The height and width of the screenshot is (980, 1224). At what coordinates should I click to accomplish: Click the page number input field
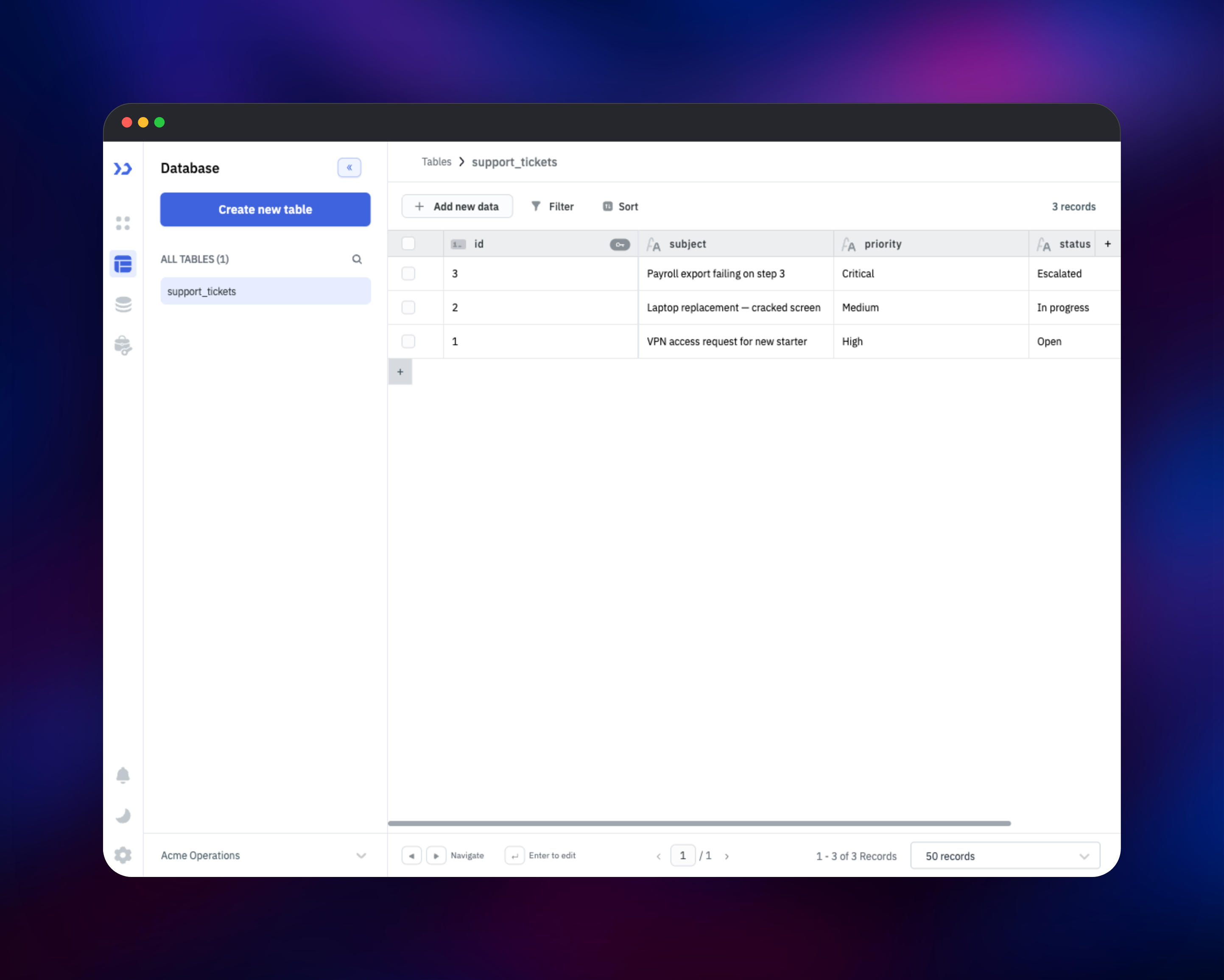[x=683, y=856]
